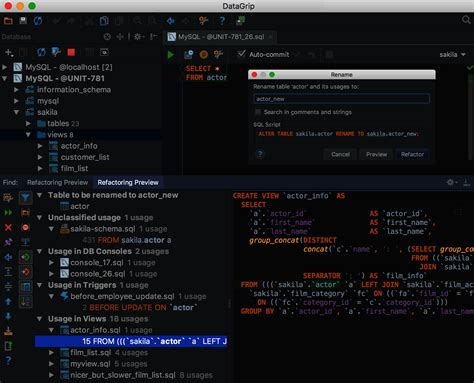This screenshot has width=474, height=383.
Task: Click the Explain plan icon in the editor toolbar
Action: (x=189, y=54)
